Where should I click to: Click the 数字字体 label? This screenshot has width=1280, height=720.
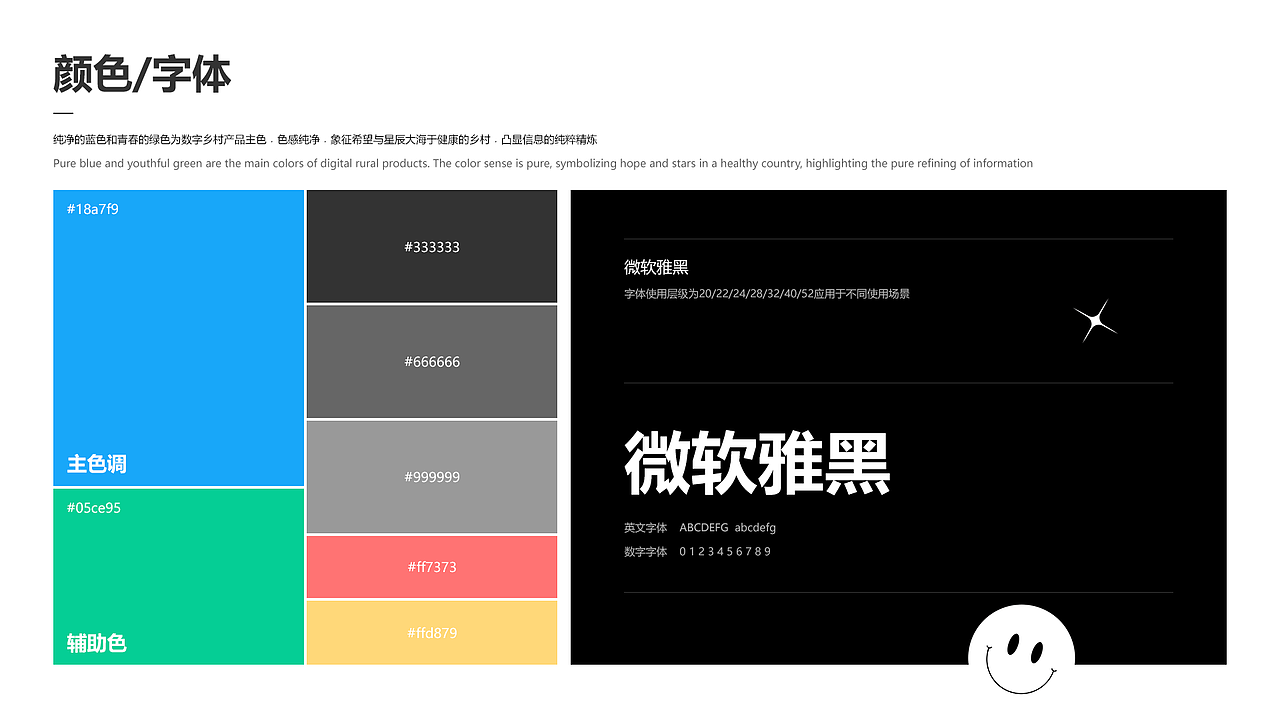[x=644, y=551]
